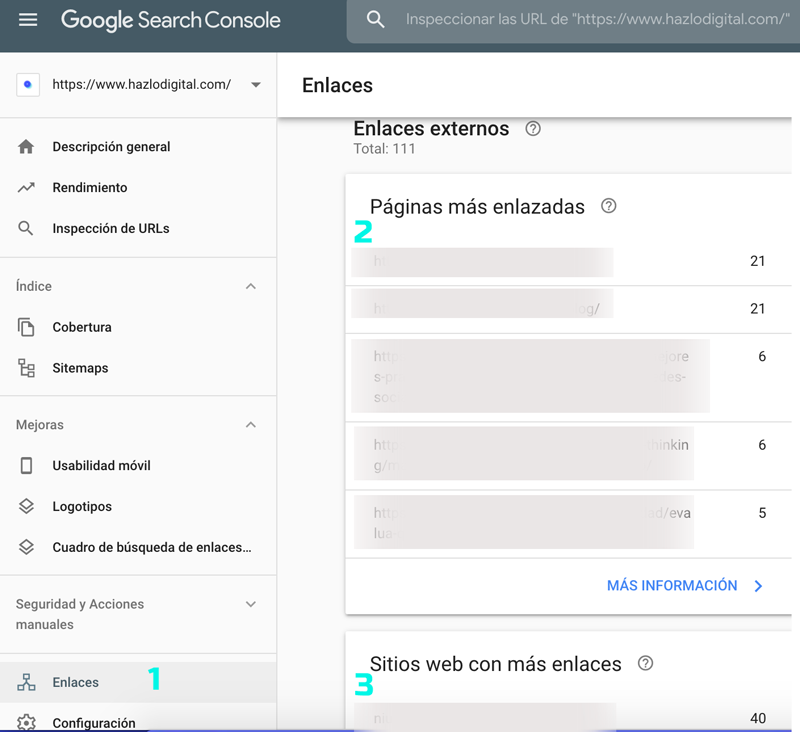Open help for Sitios web con más enlaces
800x732 pixels.
coord(645,664)
